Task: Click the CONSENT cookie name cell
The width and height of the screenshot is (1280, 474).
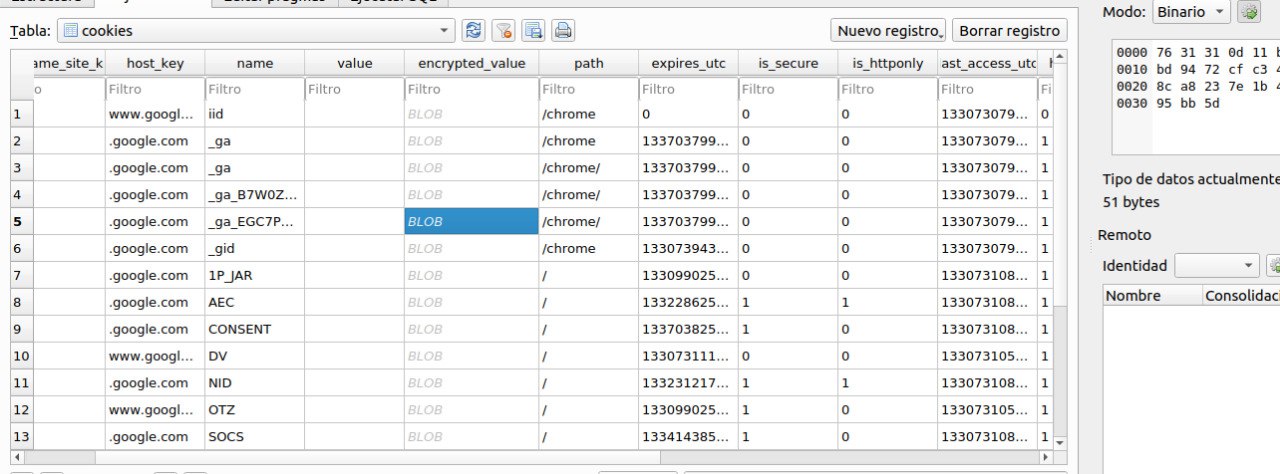Action: click(240, 329)
